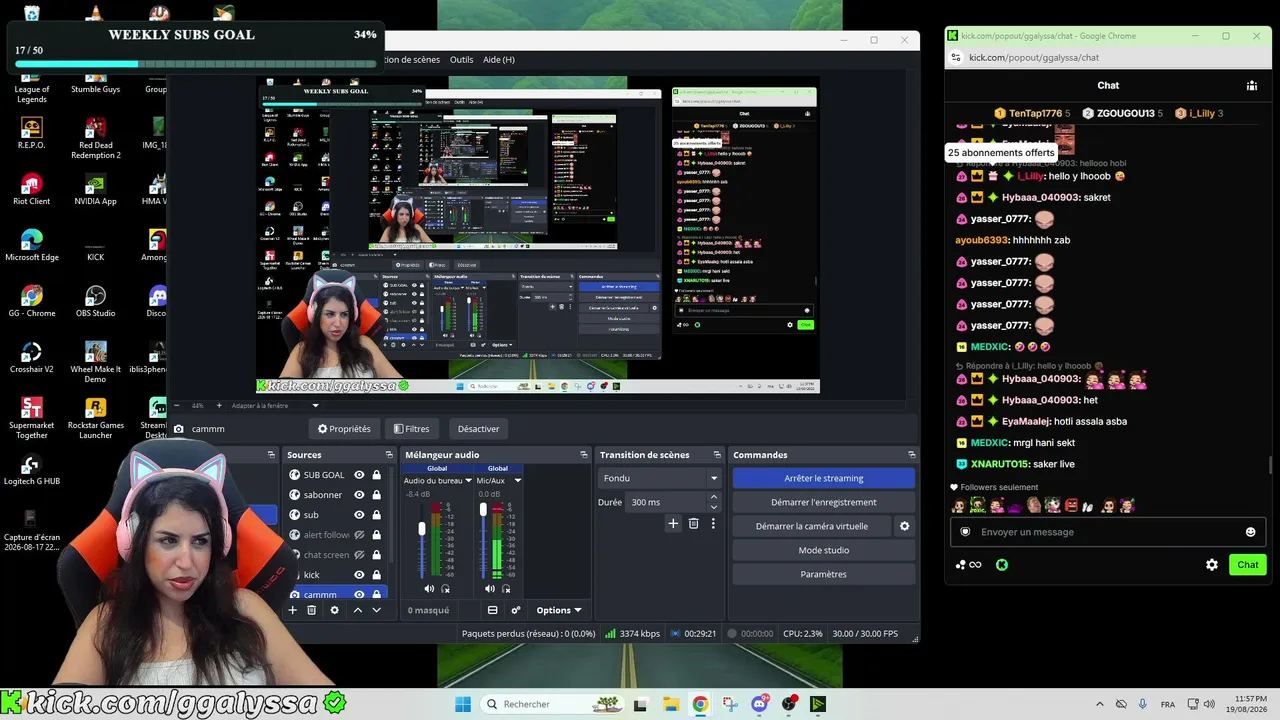Open Discord from the taskbar
This screenshot has width=1280, height=720.
tap(760, 704)
